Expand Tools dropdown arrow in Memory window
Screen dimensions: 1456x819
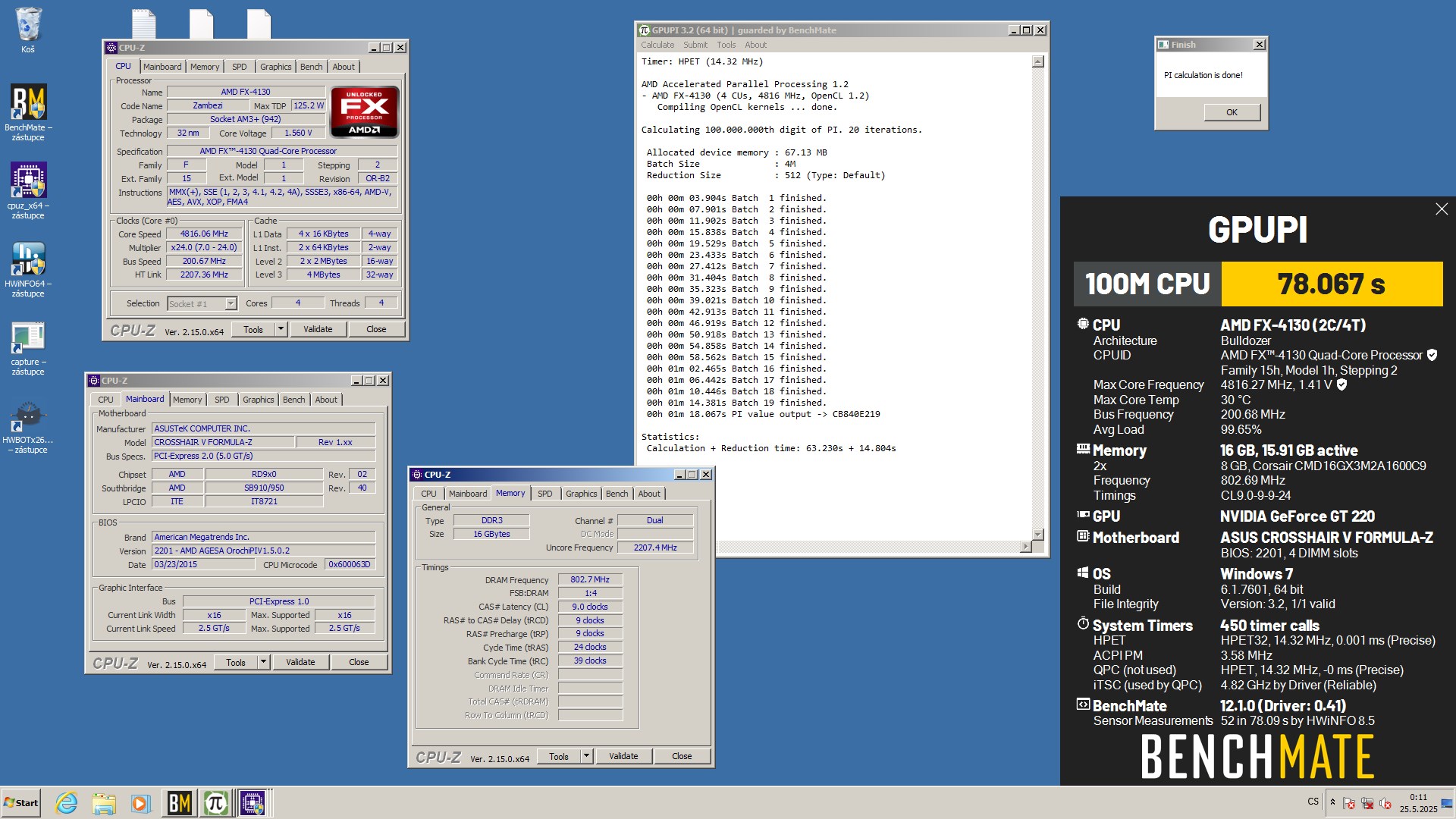[x=586, y=756]
